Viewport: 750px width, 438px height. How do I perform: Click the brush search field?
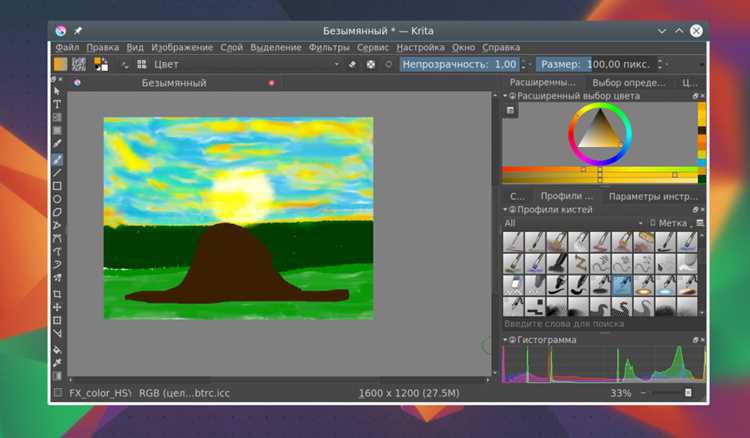click(603, 324)
